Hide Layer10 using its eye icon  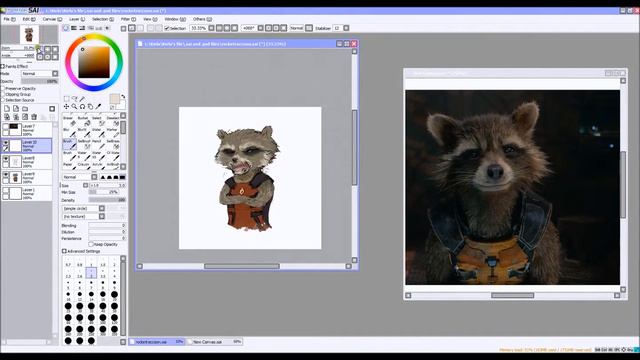5,142
